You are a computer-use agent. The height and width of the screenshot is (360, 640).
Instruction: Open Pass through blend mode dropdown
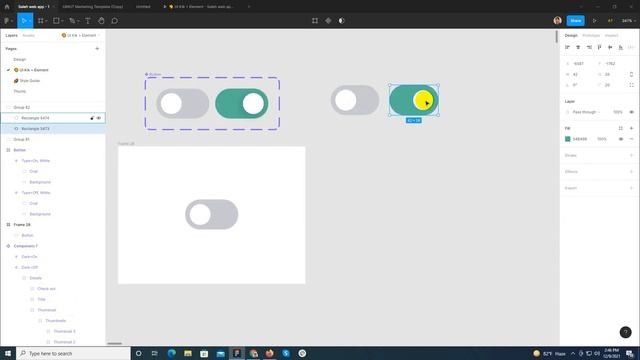[x=586, y=112]
